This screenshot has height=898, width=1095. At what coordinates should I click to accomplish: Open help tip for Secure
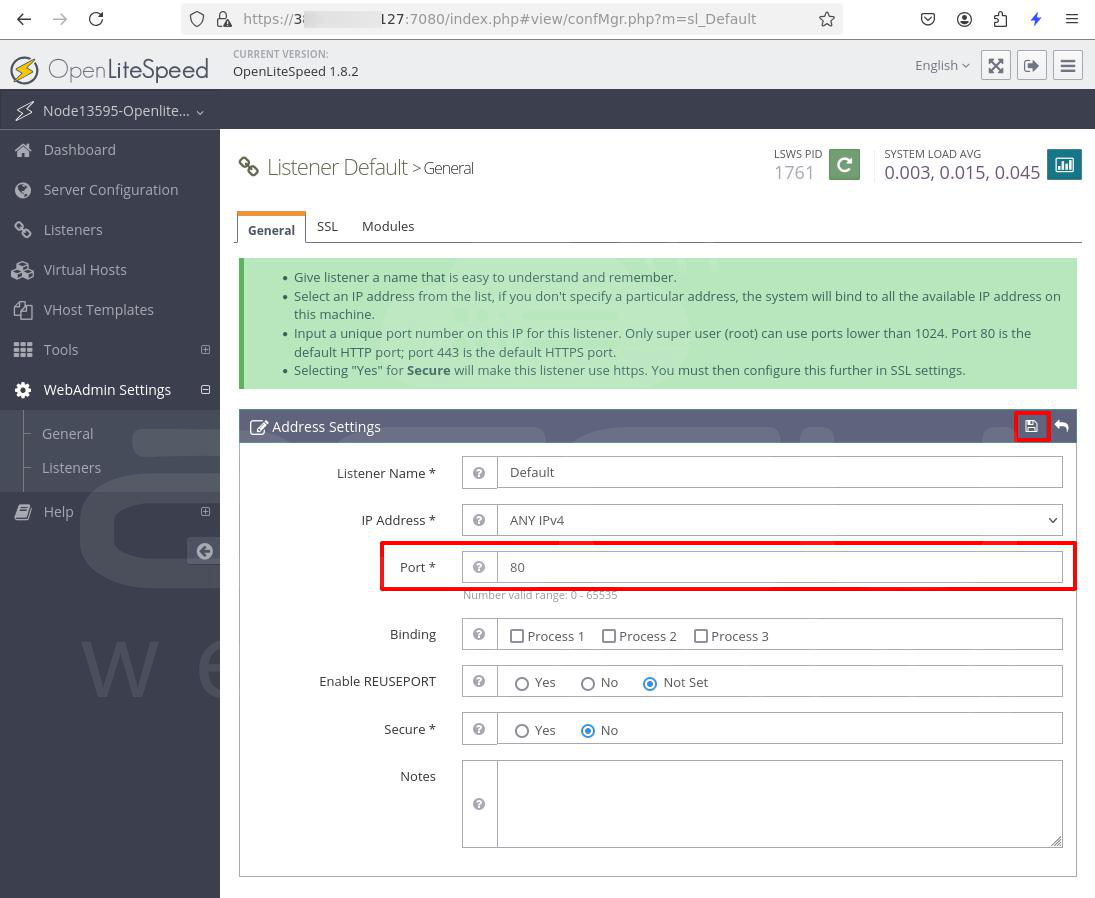pyautogui.click(x=479, y=729)
